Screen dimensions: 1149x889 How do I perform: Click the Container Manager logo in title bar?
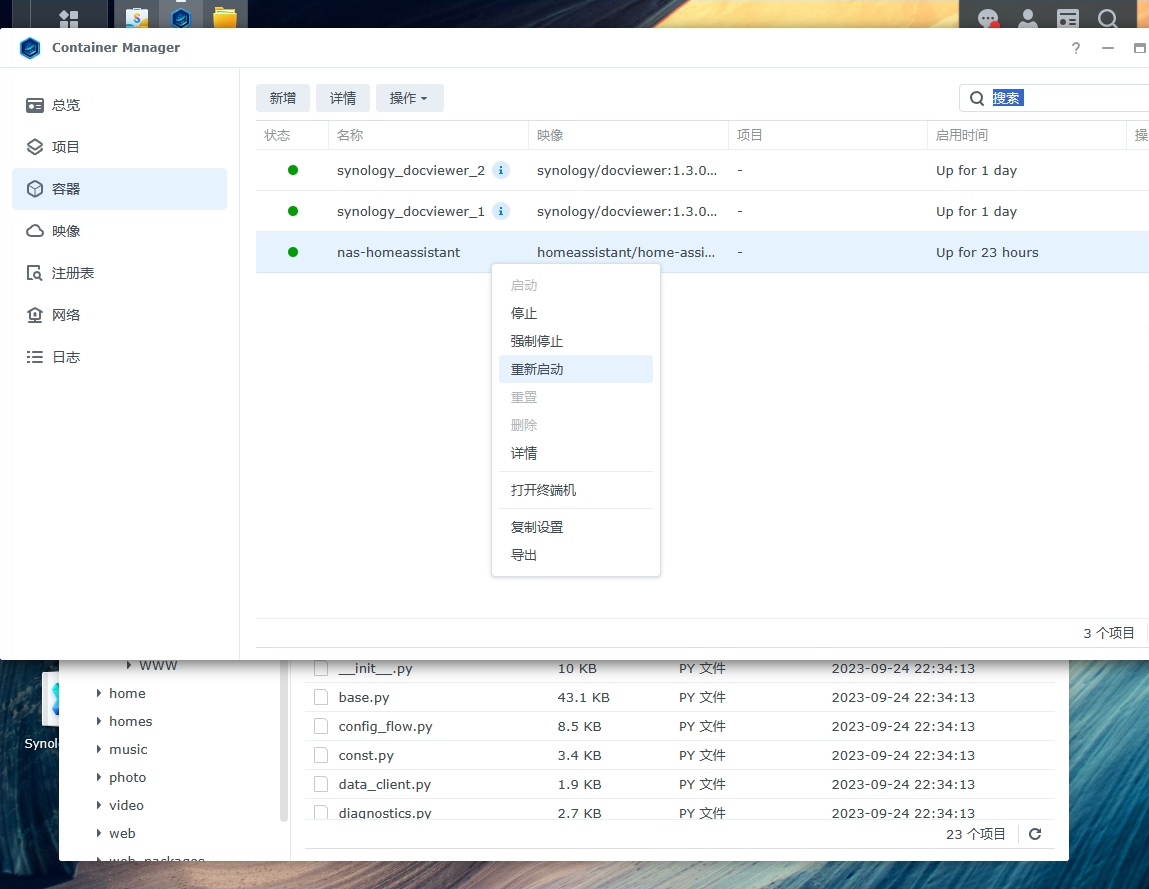coord(30,48)
